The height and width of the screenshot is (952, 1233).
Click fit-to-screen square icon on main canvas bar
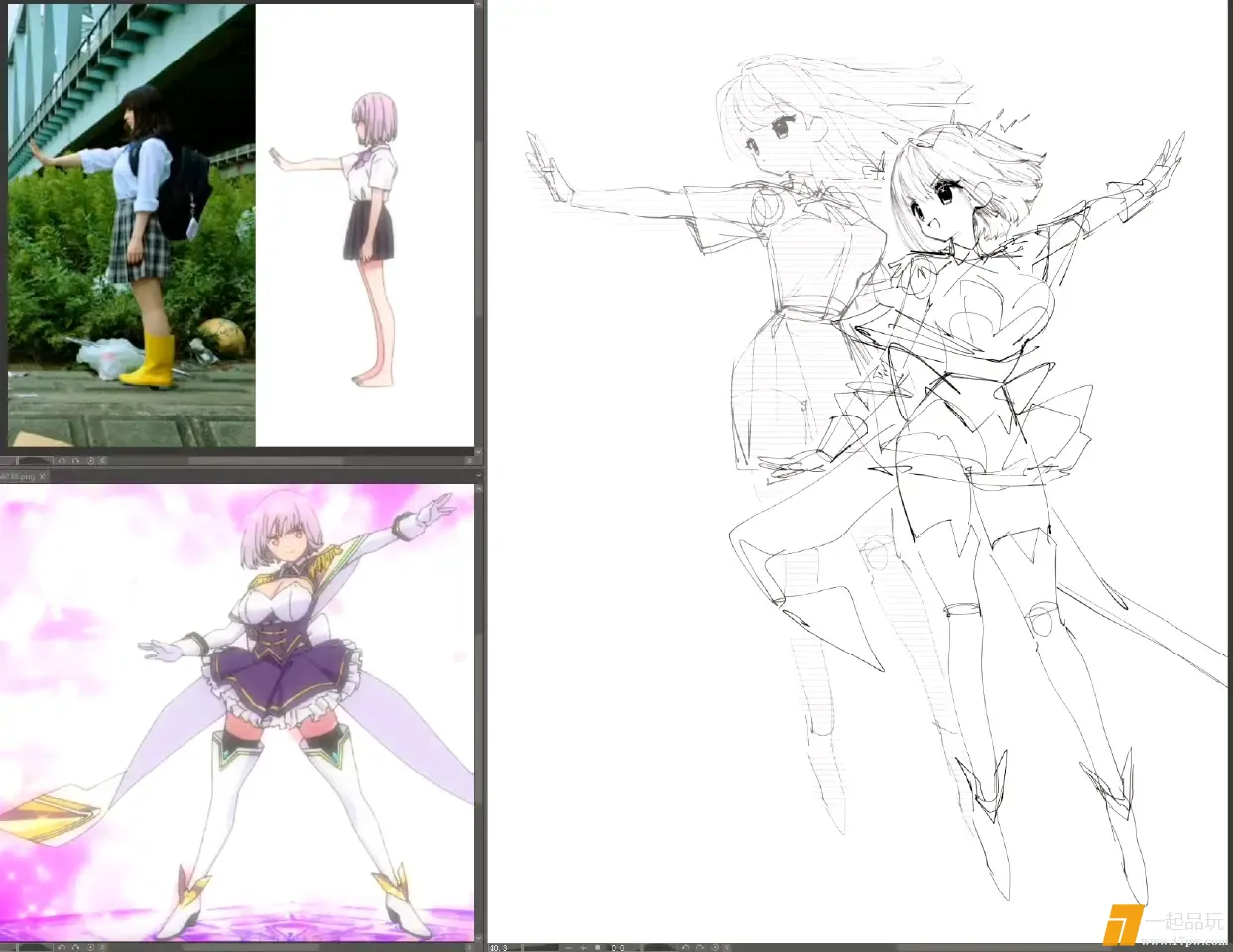click(598, 948)
